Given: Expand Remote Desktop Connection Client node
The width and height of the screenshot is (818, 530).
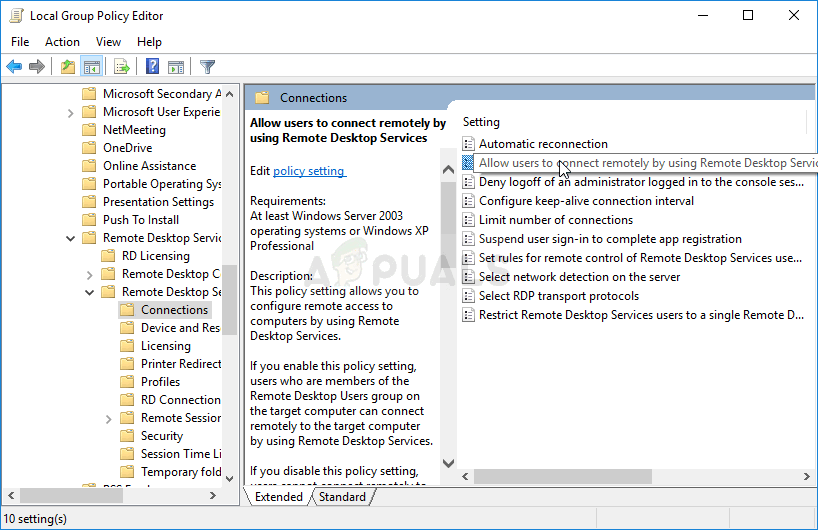Looking at the screenshot, I should pos(89,274).
